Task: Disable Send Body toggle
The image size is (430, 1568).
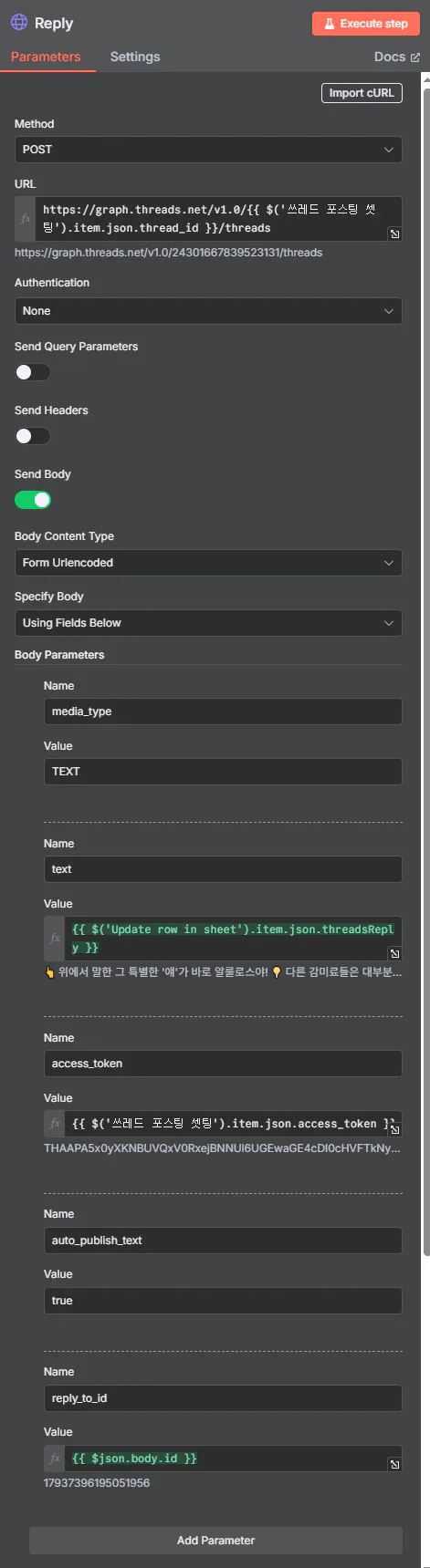Action: (x=32, y=500)
